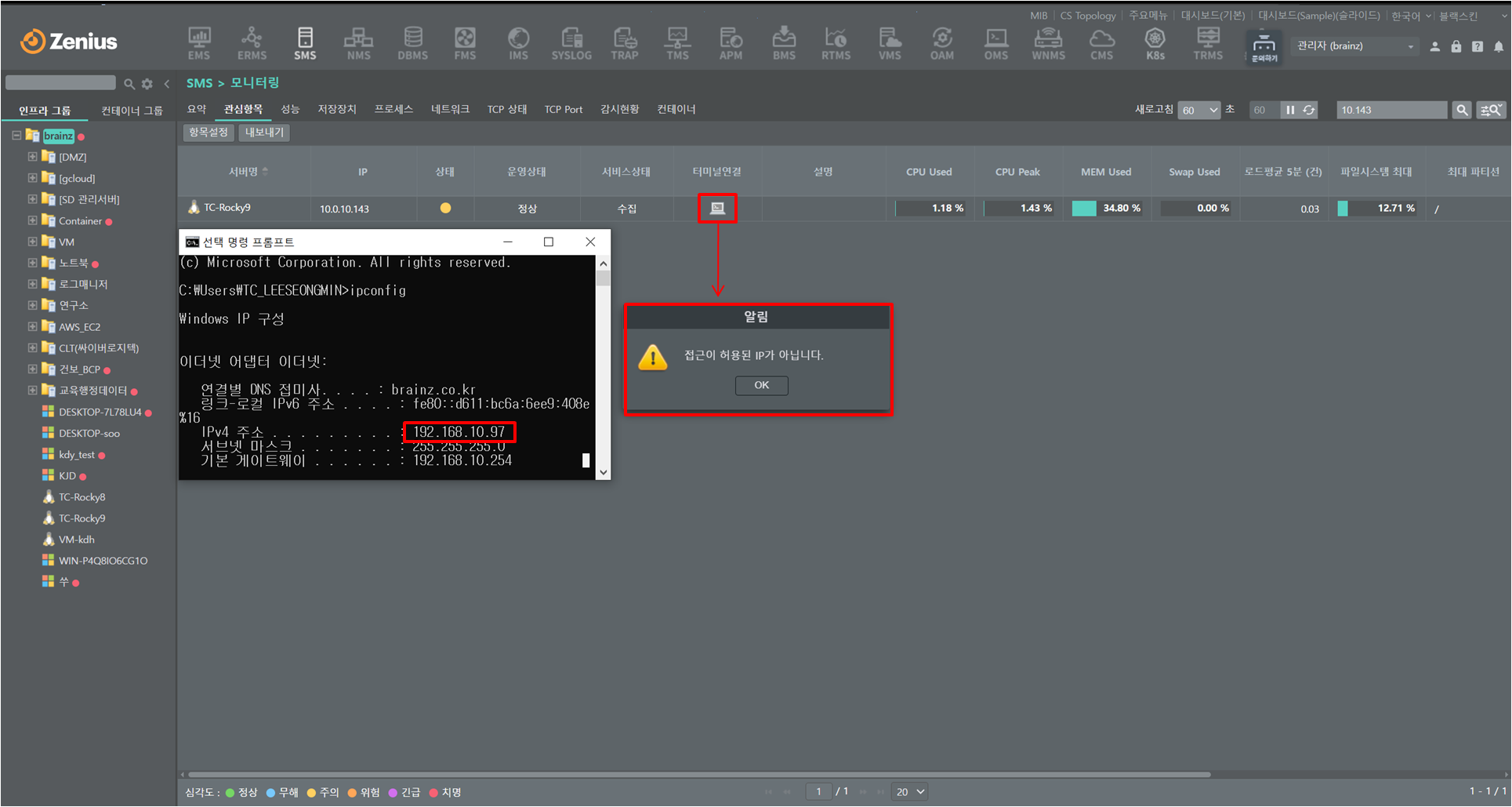Open the K8s module icon

1155,44
